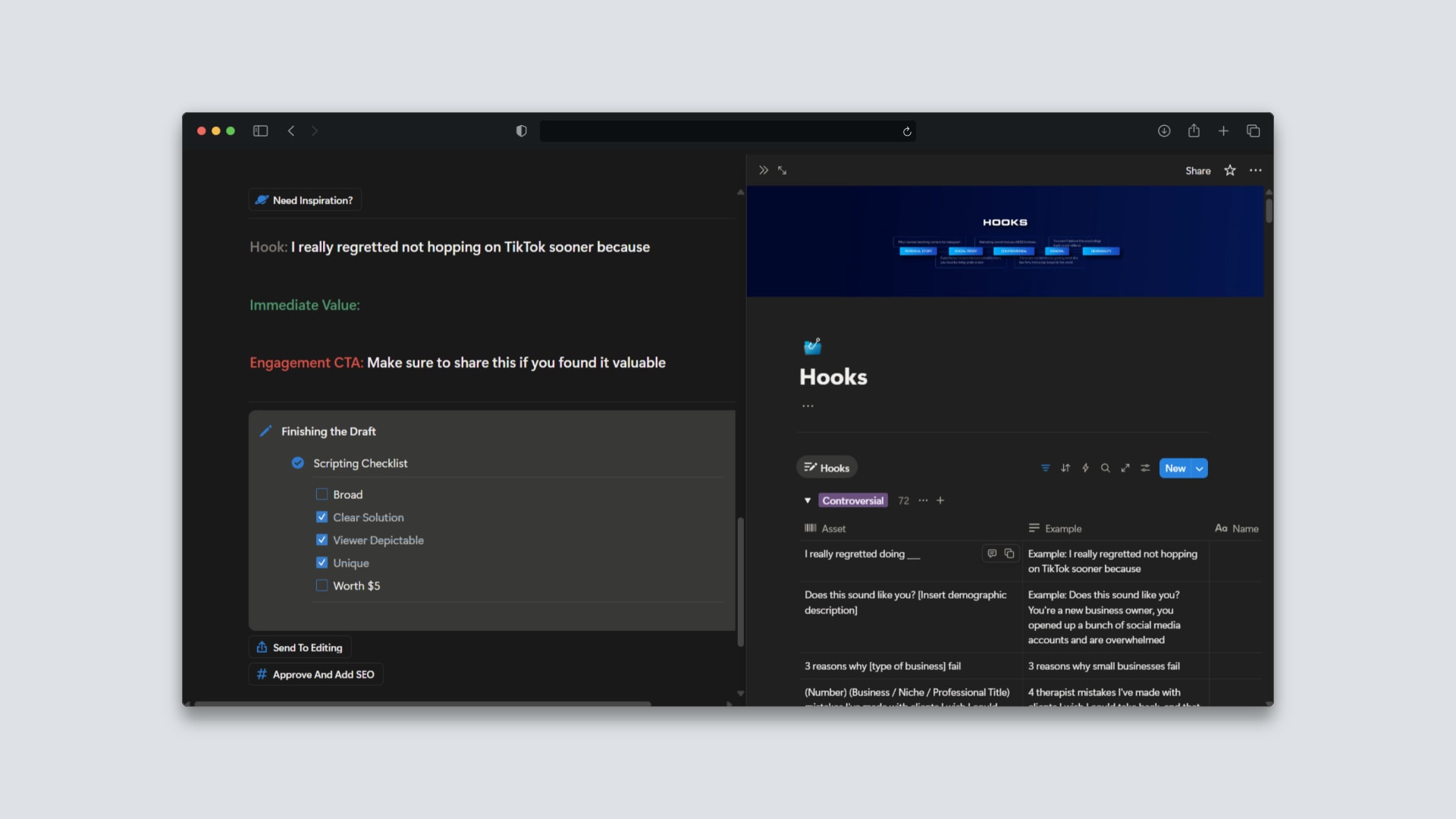Search the Hooks database
Viewport: 1456px width, 819px height.
[x=1105, y=468]
